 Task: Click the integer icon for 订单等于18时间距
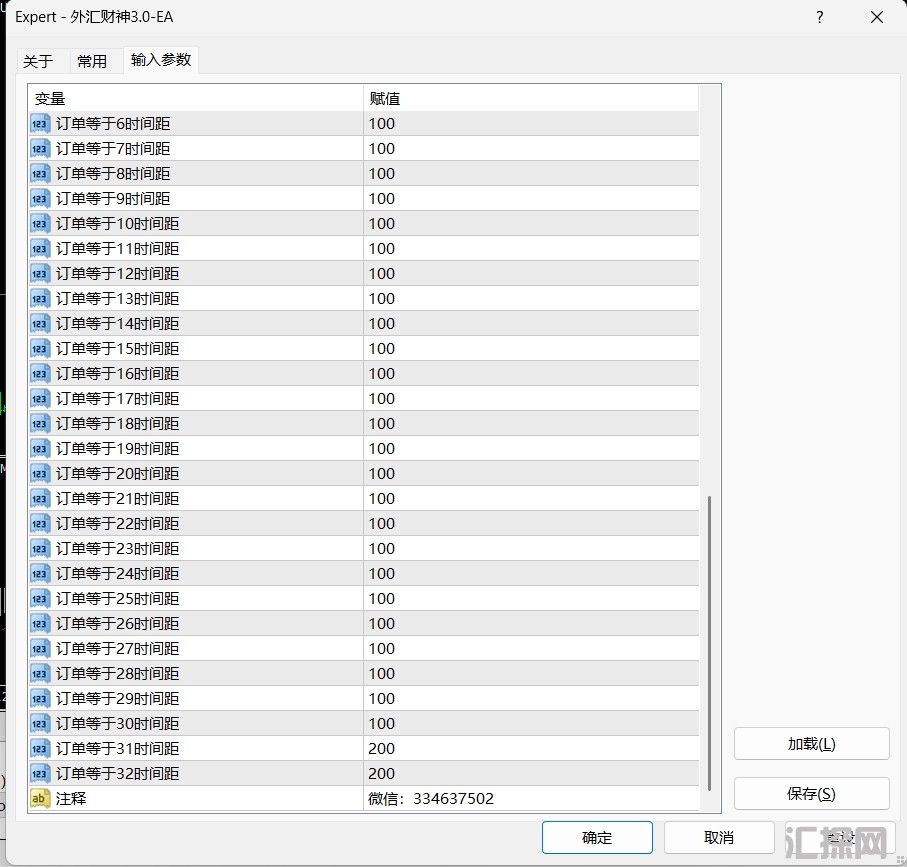point(40,423)
